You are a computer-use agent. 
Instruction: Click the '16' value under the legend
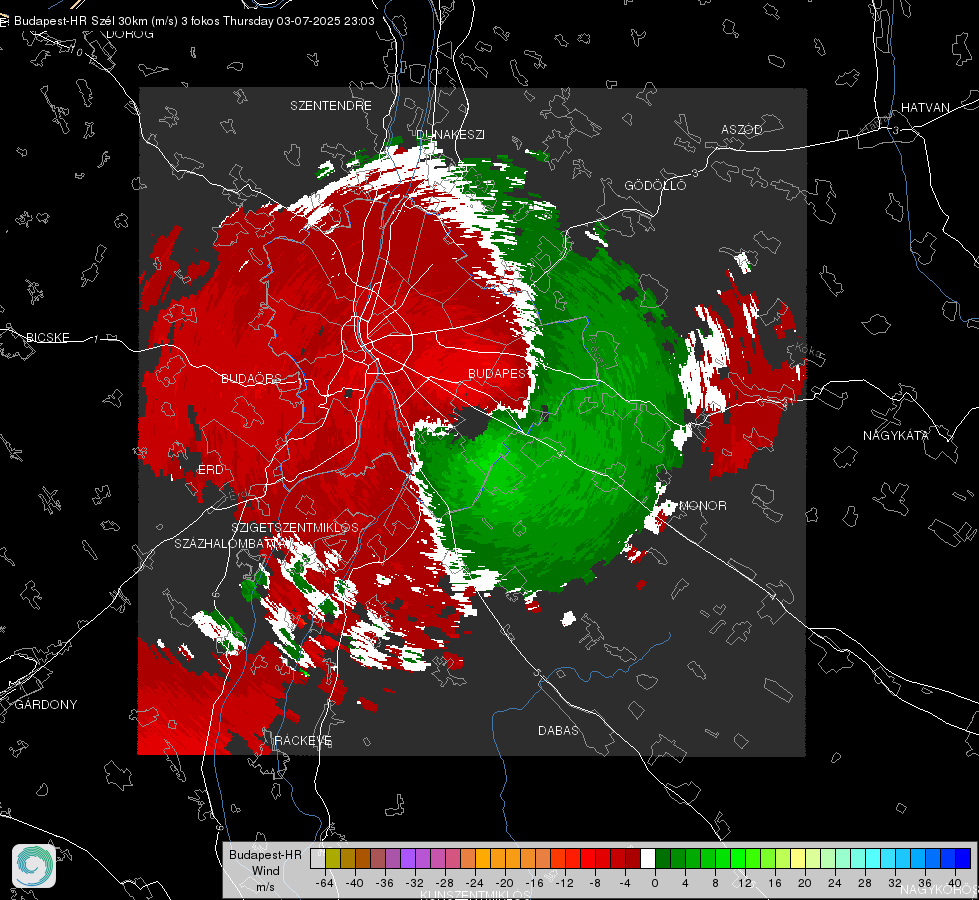pos(775,883)
